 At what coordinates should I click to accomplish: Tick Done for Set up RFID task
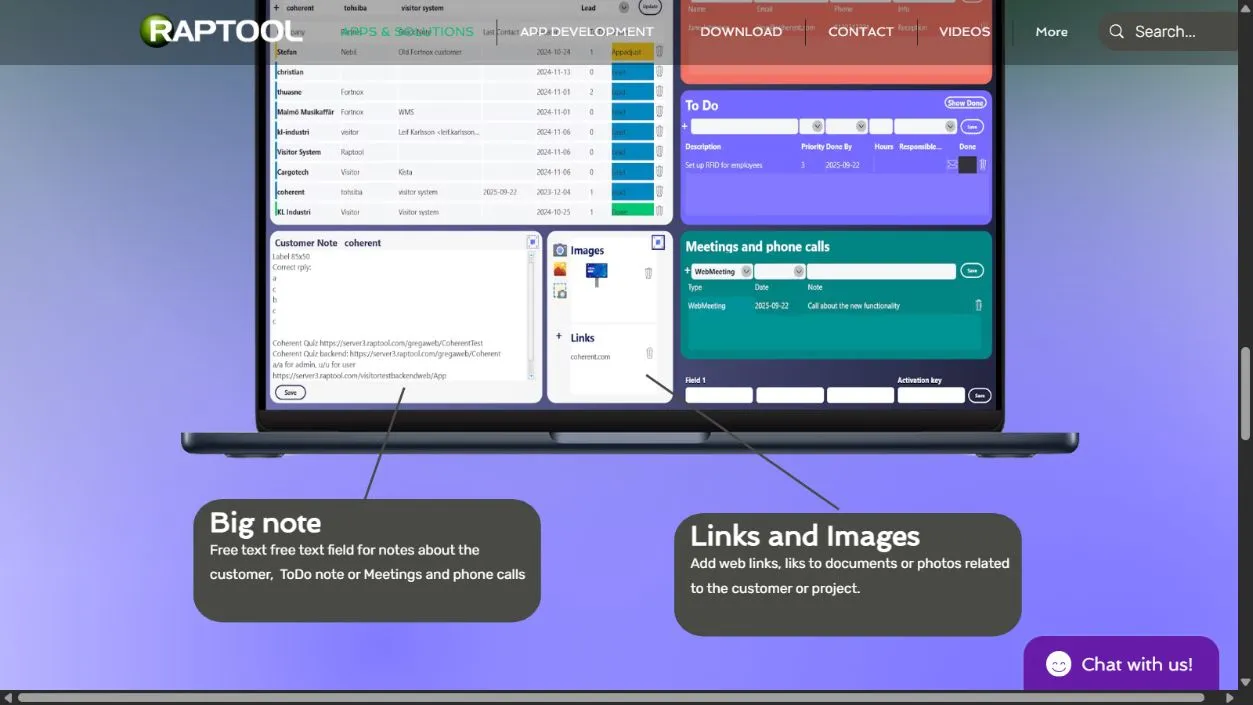coord(967,165)
